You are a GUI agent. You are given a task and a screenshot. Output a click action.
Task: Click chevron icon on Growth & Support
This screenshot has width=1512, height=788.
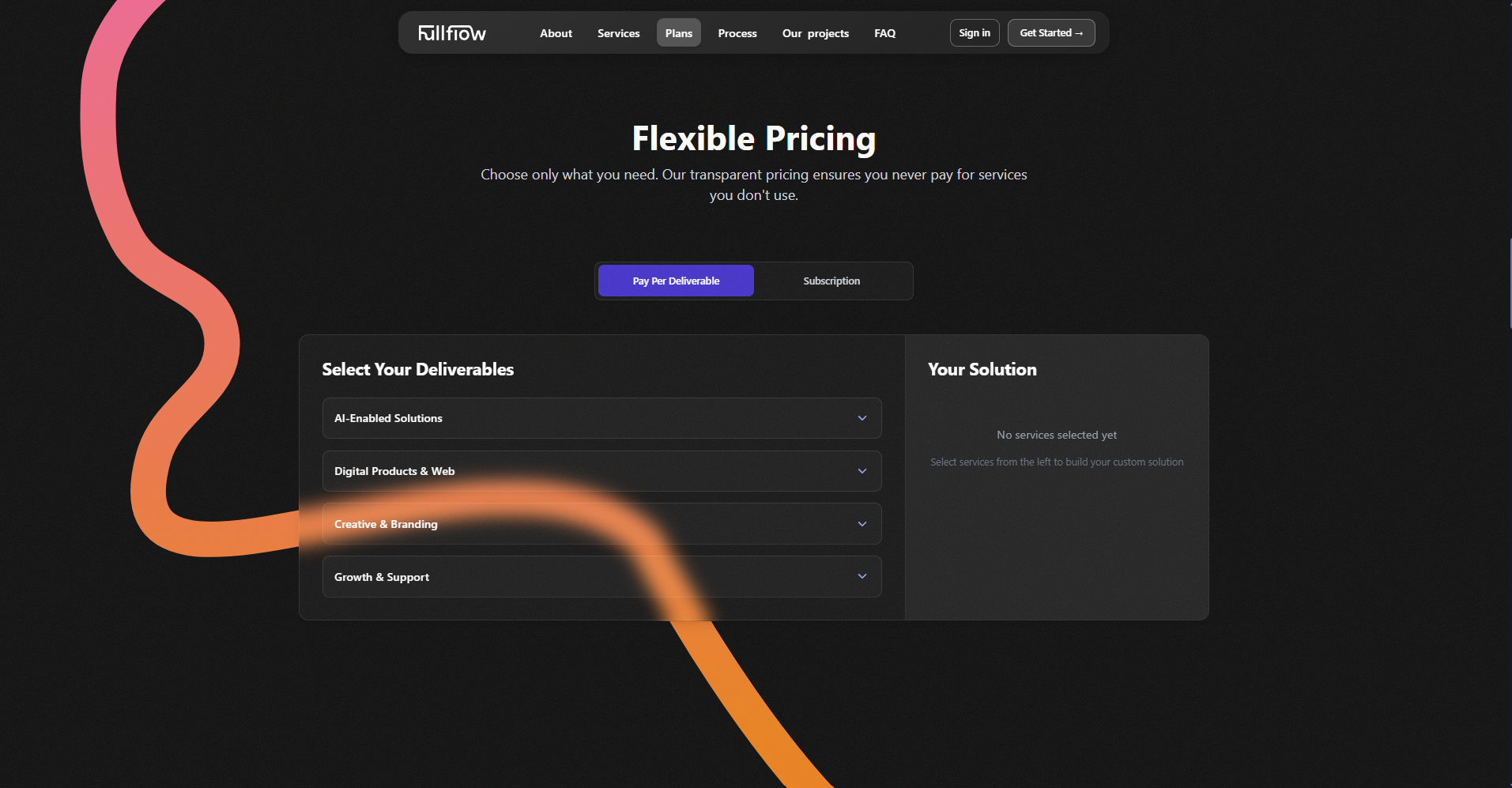tap(862, 577)
